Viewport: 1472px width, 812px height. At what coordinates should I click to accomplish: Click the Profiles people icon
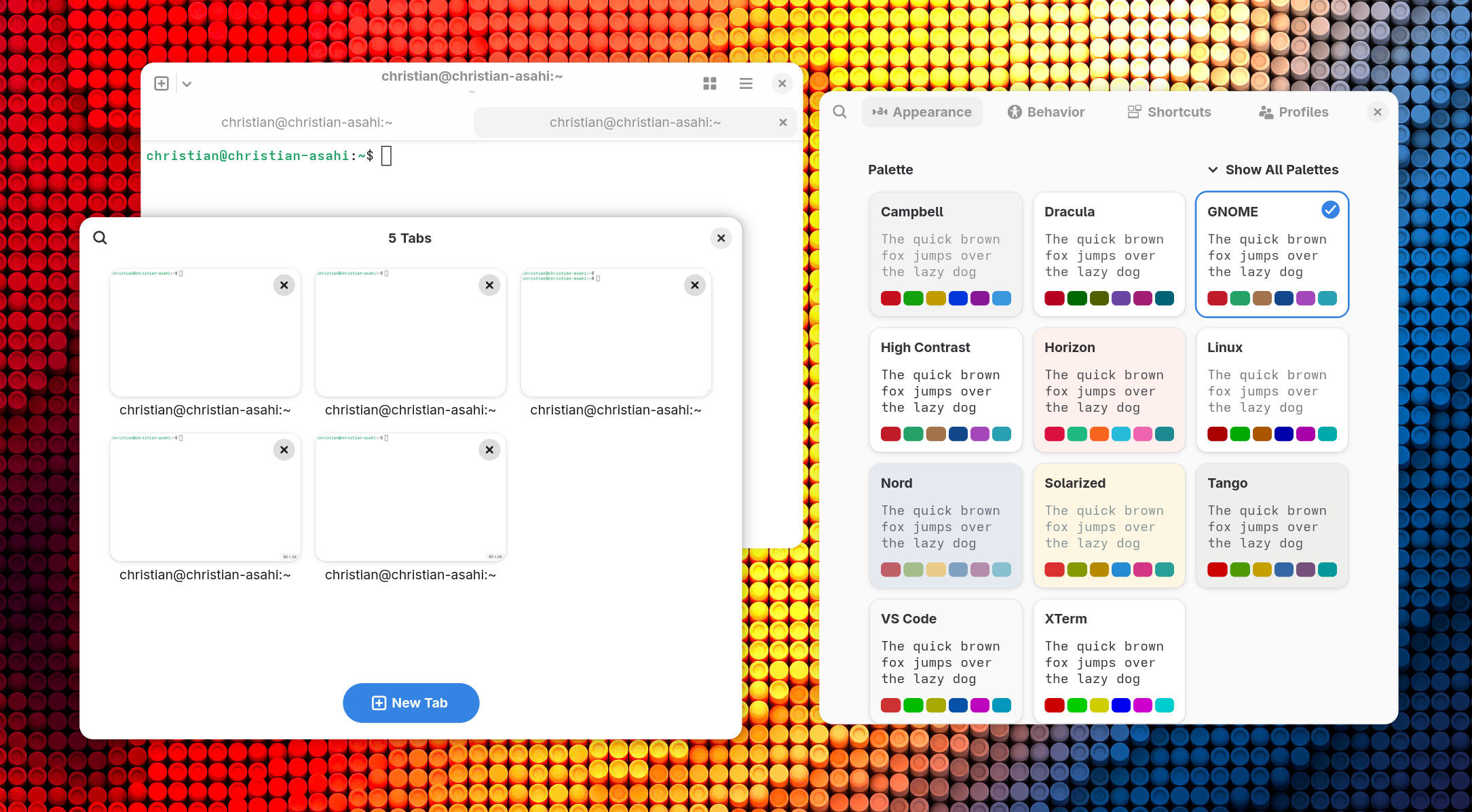click(x=1266, y=111)
